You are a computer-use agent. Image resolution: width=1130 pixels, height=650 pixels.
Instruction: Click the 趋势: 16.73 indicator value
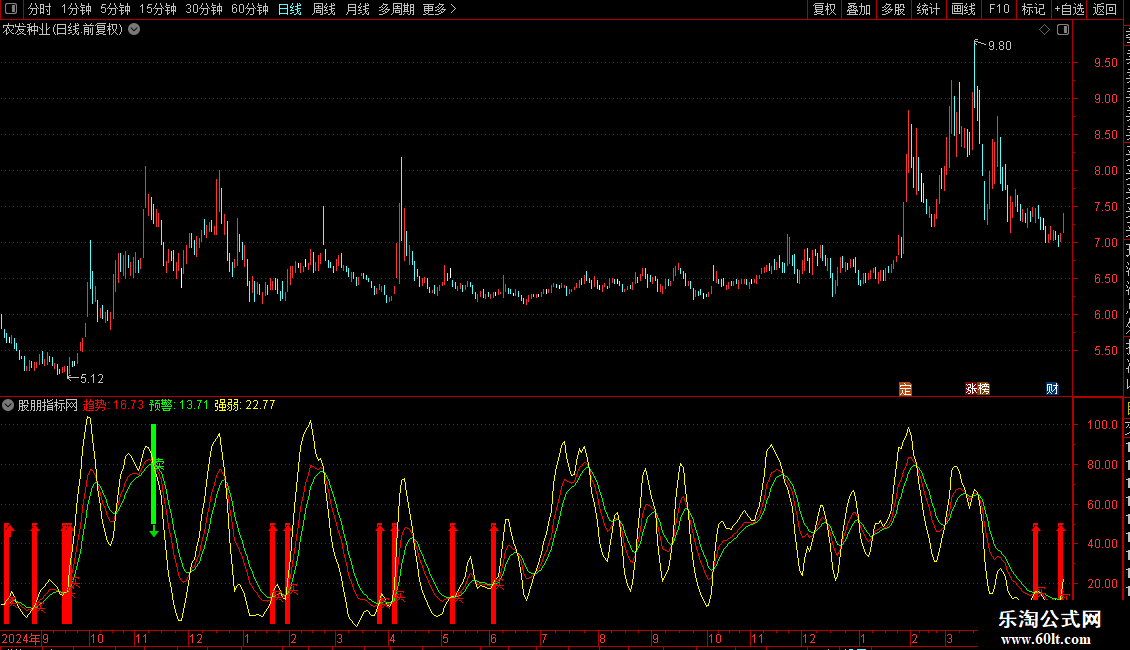point(113,405)
